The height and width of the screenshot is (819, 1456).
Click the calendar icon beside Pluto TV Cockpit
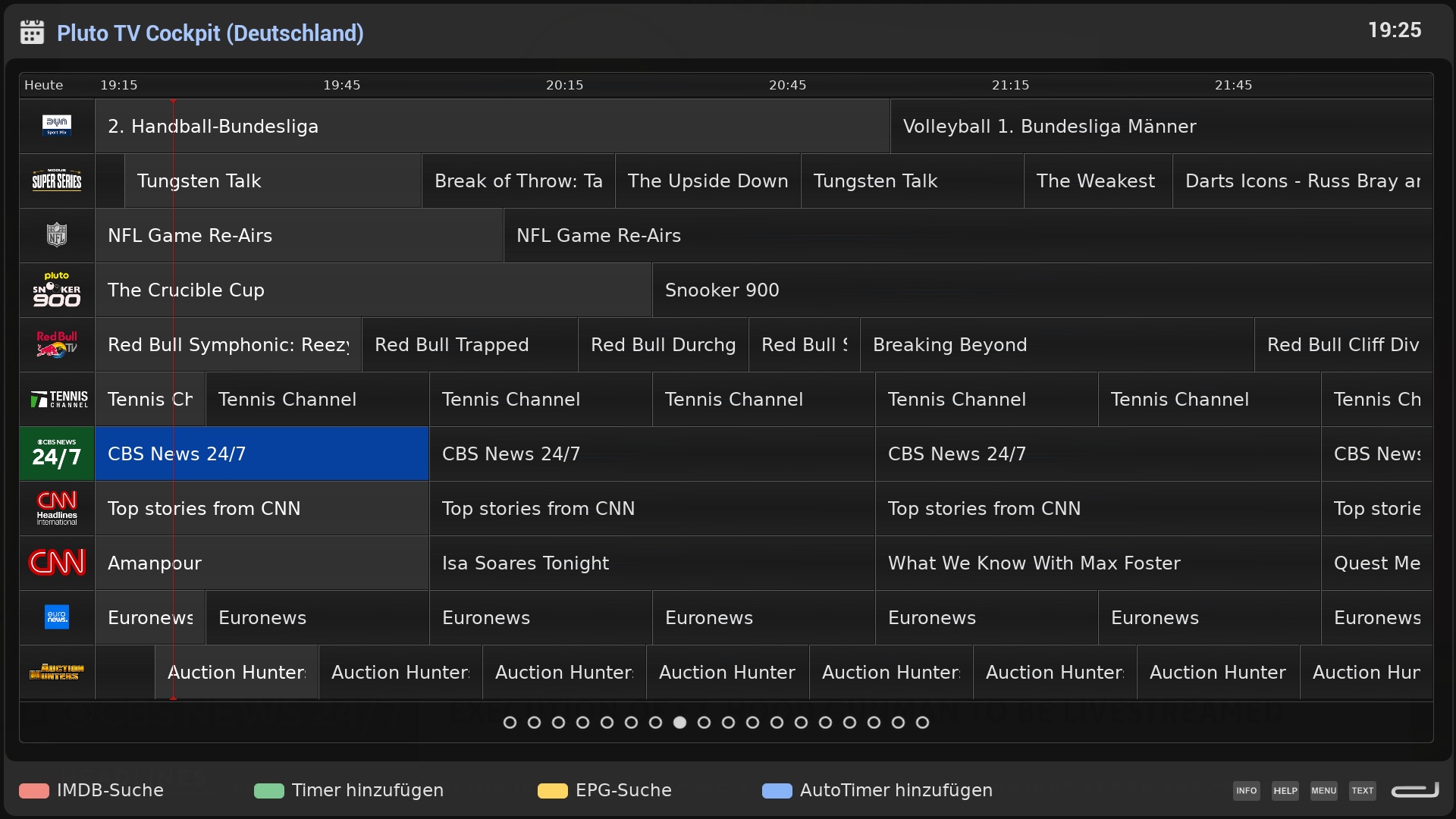pos(32,32)
